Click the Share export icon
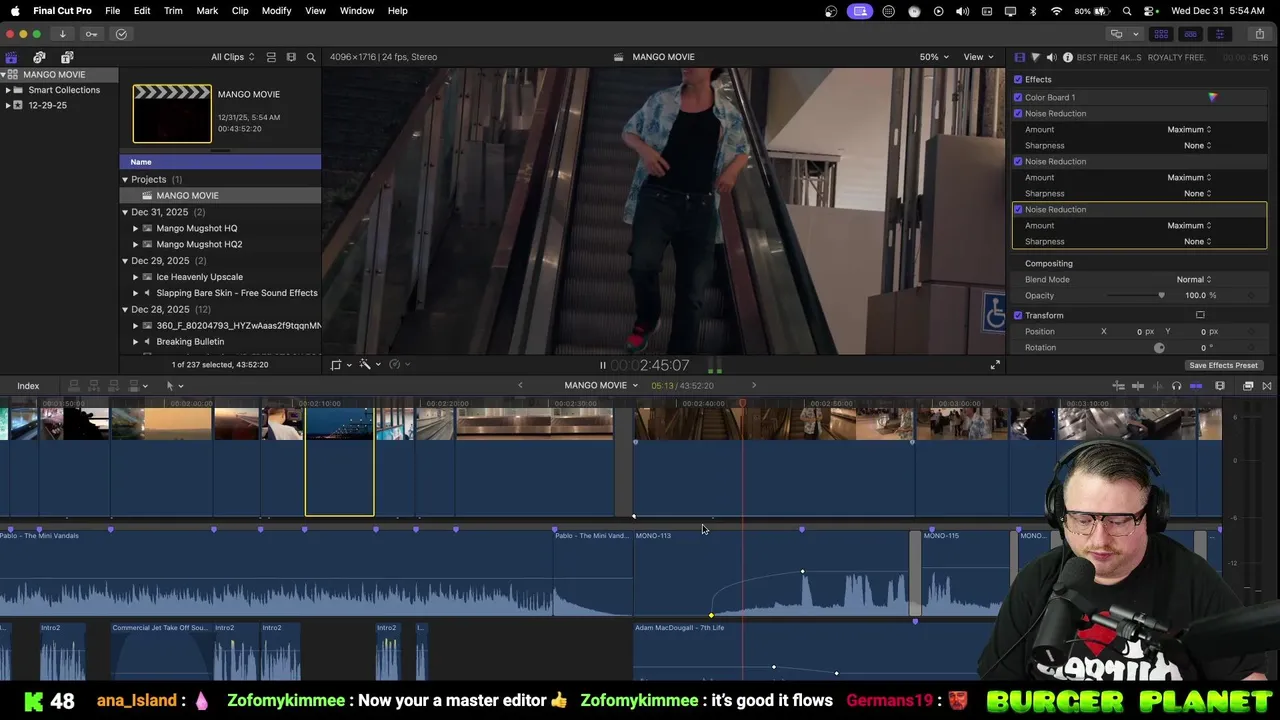Viewport: 1280px width, 720px height. pyautogui.click(x=1259, y=34)
